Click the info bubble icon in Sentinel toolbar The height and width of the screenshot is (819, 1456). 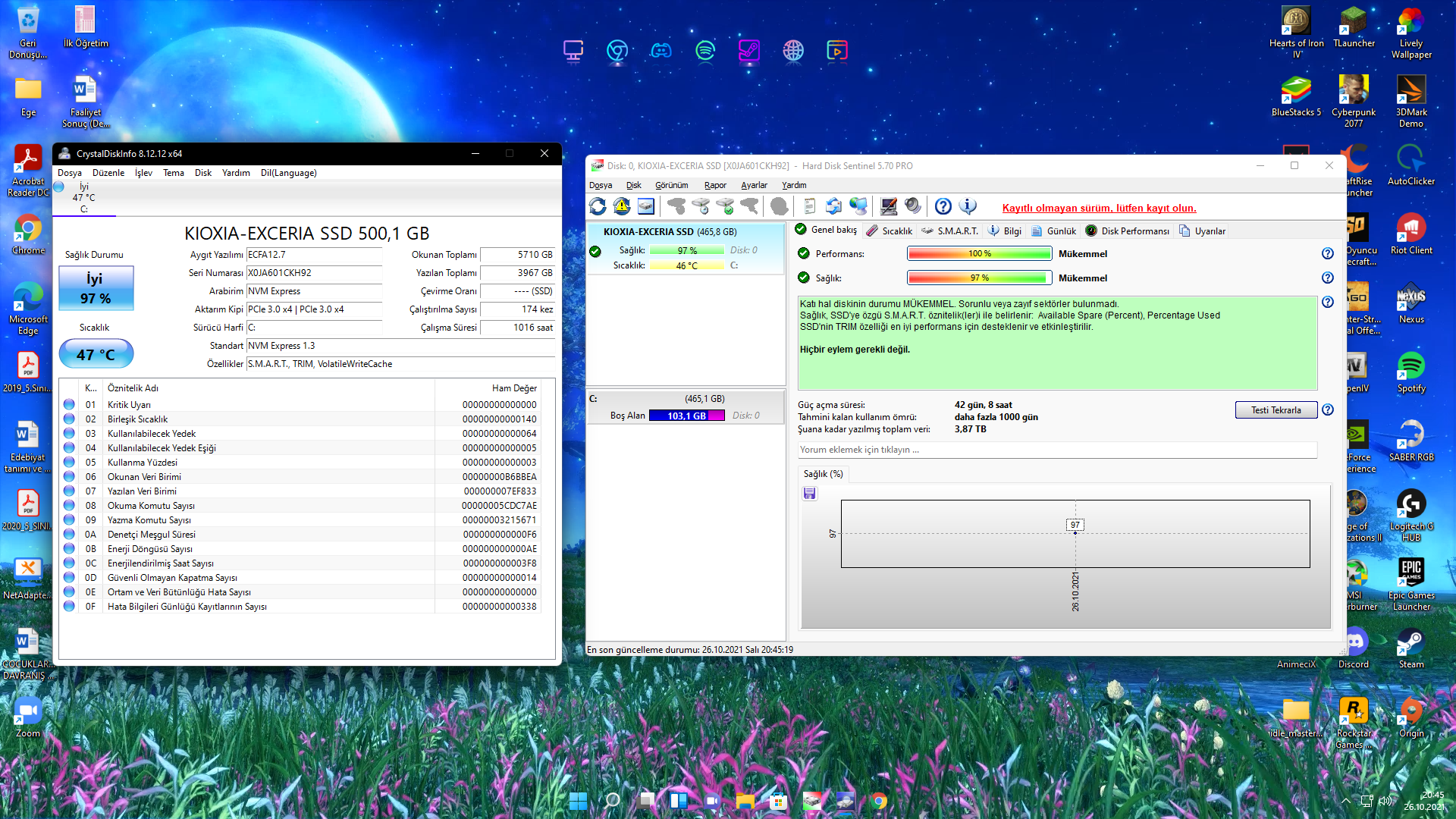(x=968, y=206)
